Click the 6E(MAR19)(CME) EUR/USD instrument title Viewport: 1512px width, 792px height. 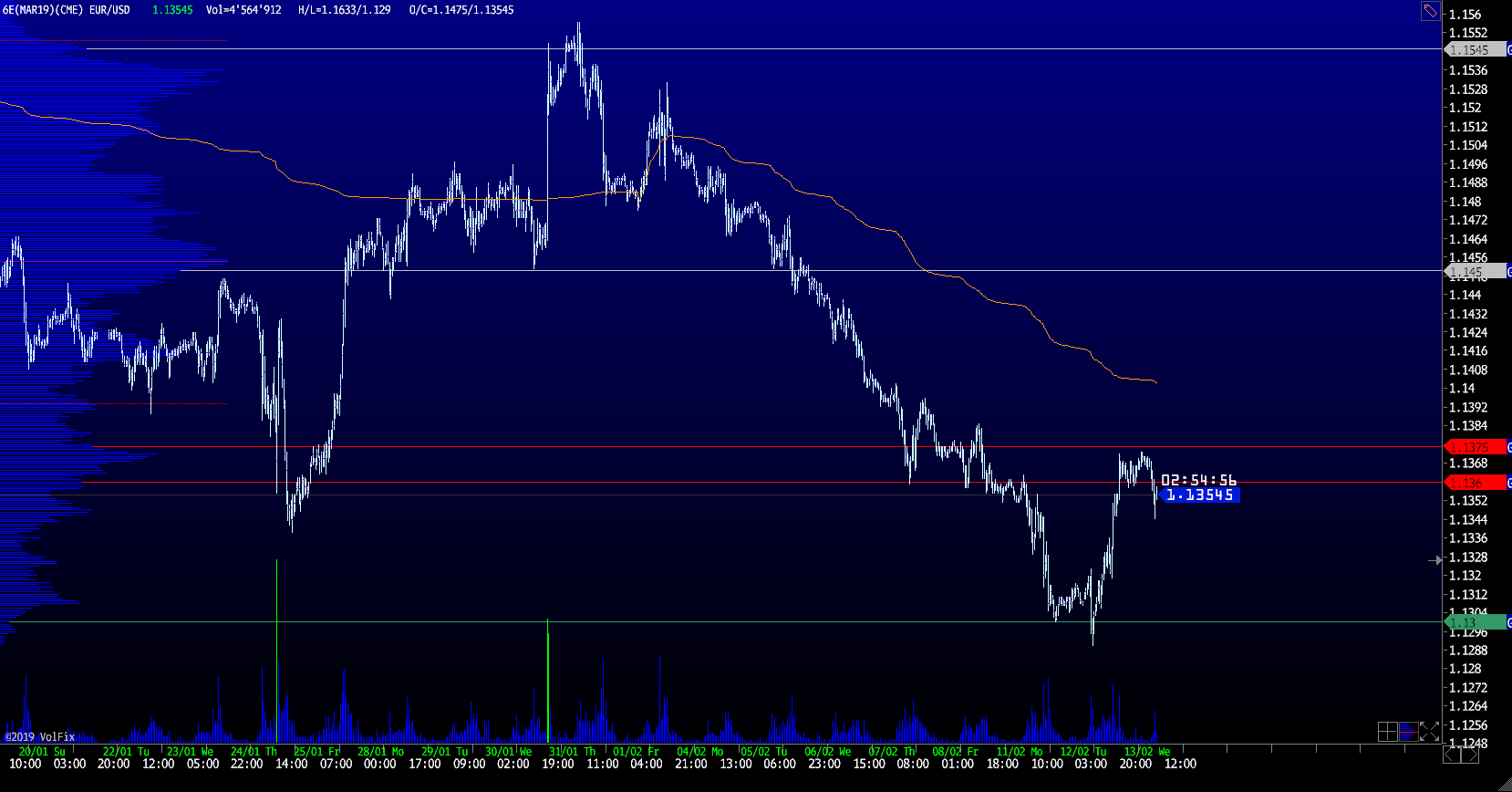pyautogui.click(x=67, y=10)
